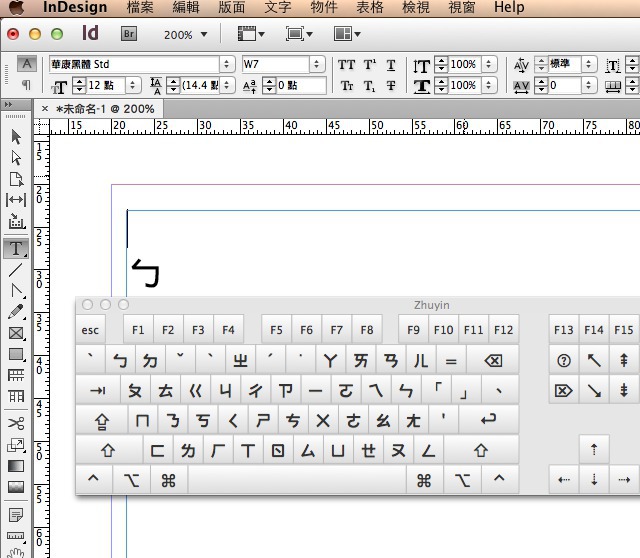Screen dimensions: 640x558
Task: Toggle Strikethrough formatting
Action: click(x=391, y=86)
